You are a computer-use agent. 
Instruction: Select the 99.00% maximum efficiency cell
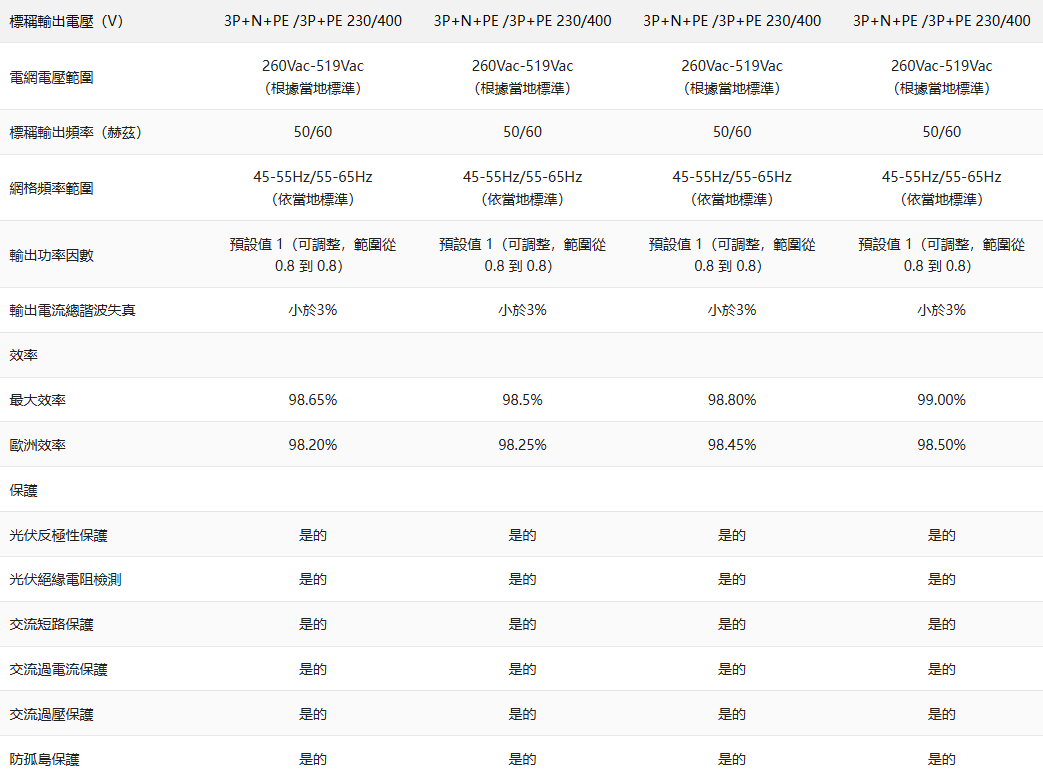pos(942,400)
